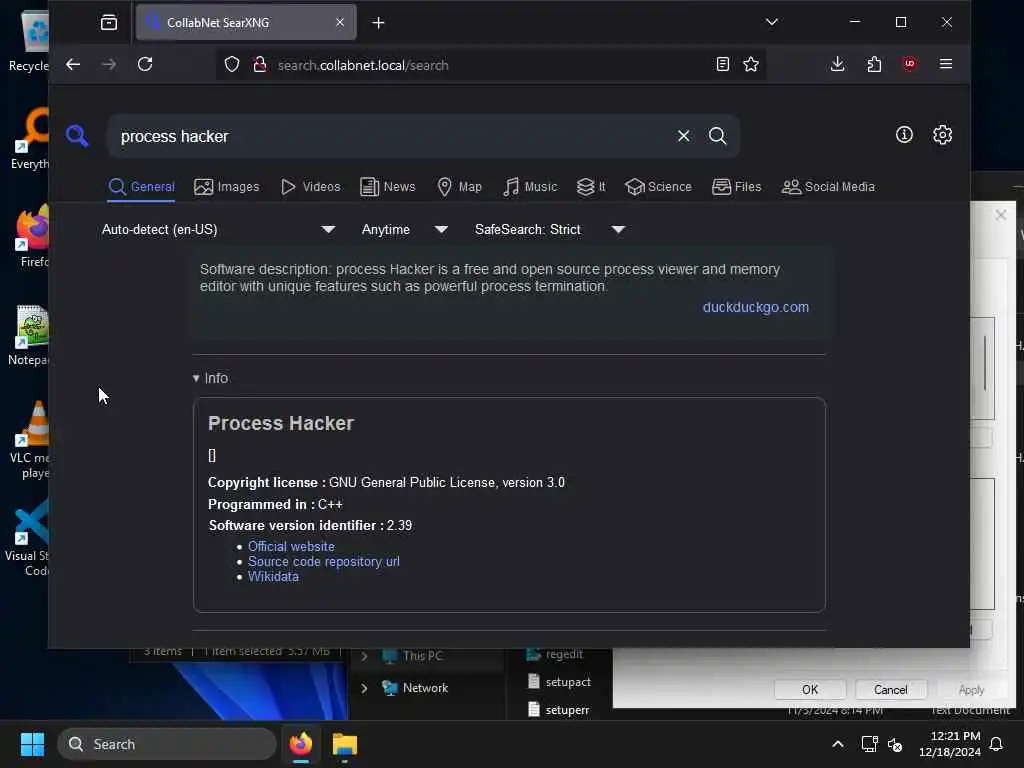Click the tracking protection shield icon

[x=232, y=64]
